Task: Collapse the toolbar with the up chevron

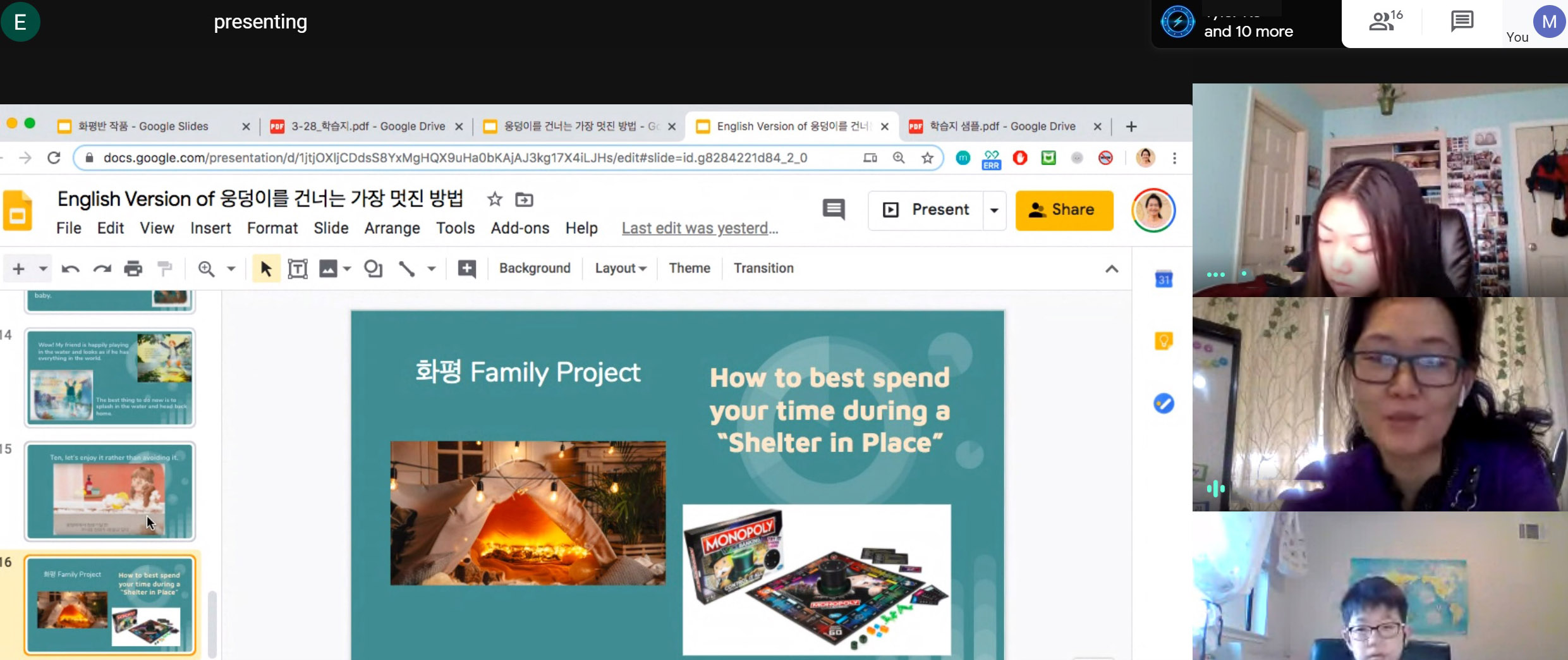Action: point(1112,269)
